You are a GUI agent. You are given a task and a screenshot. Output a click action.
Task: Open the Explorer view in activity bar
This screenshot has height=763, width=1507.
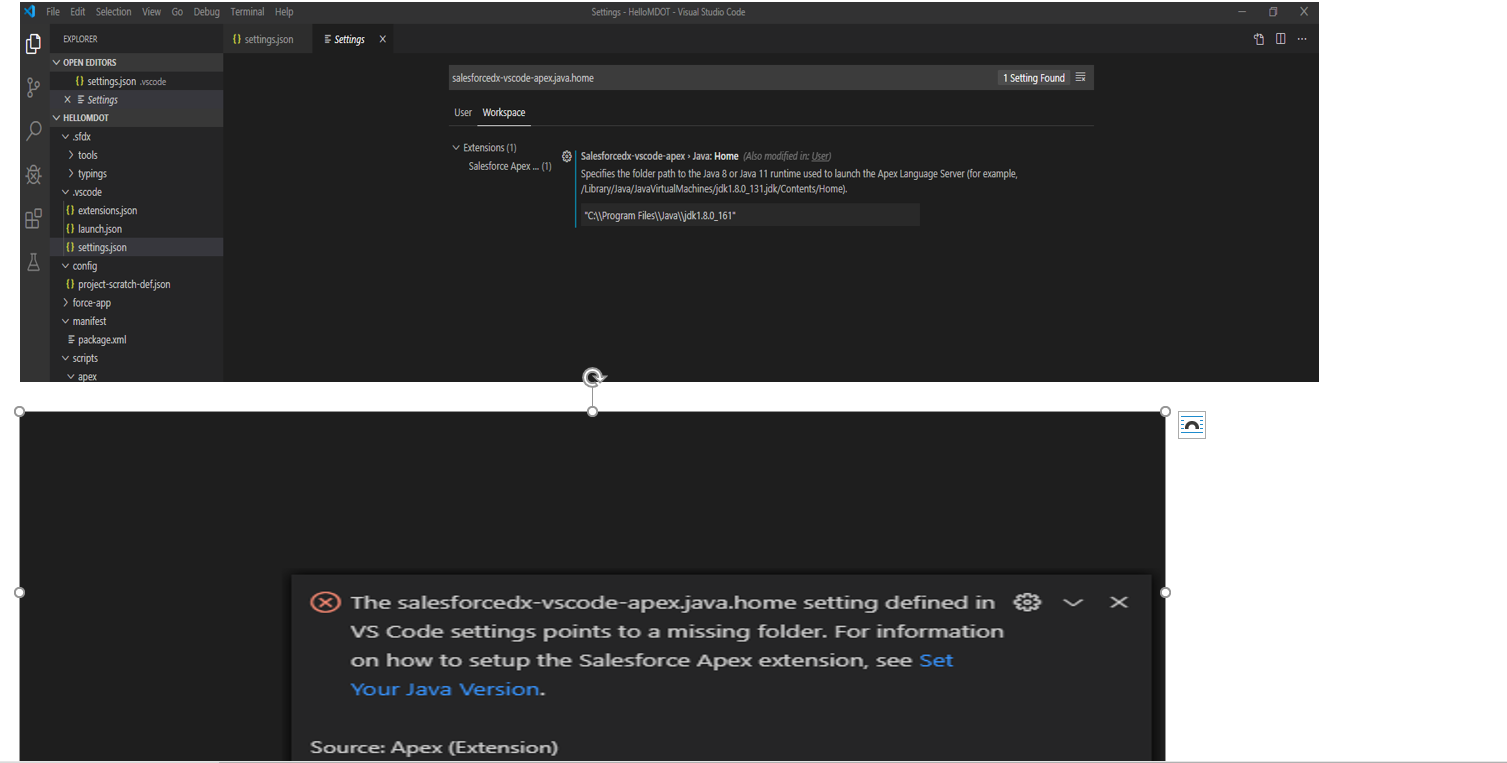coord(33,44)
